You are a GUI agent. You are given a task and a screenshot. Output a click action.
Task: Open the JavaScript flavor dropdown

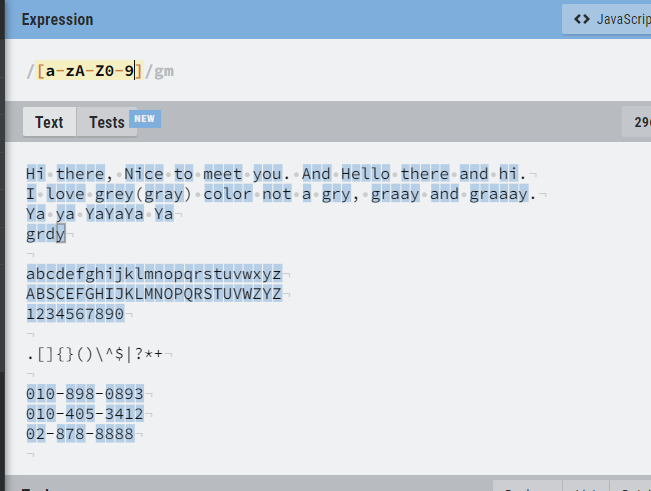click(607, 20)
